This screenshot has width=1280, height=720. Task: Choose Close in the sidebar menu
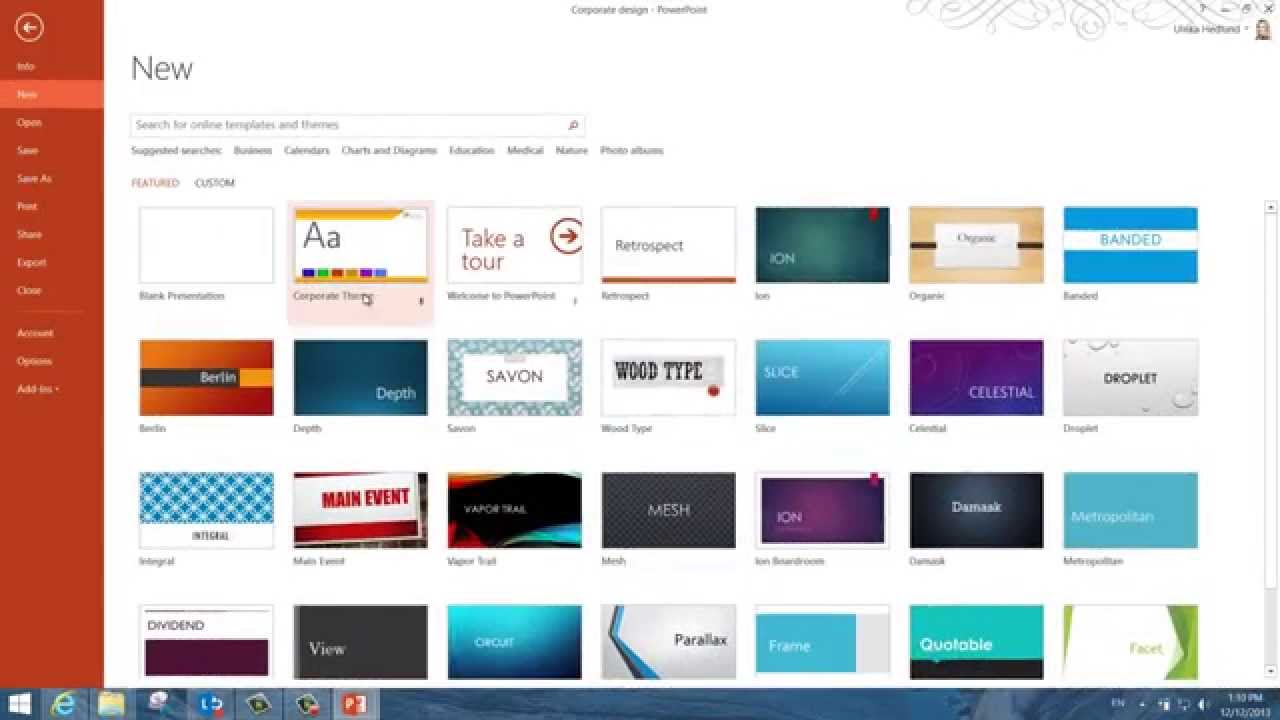pyautogui.click(x=29, y=290)
